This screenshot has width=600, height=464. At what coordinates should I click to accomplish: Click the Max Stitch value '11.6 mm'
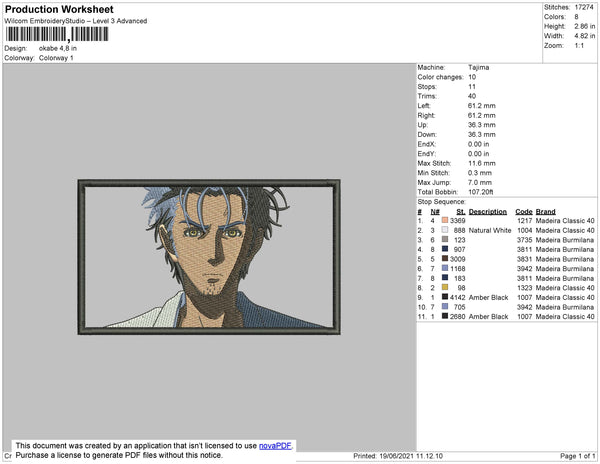point(482,163)
